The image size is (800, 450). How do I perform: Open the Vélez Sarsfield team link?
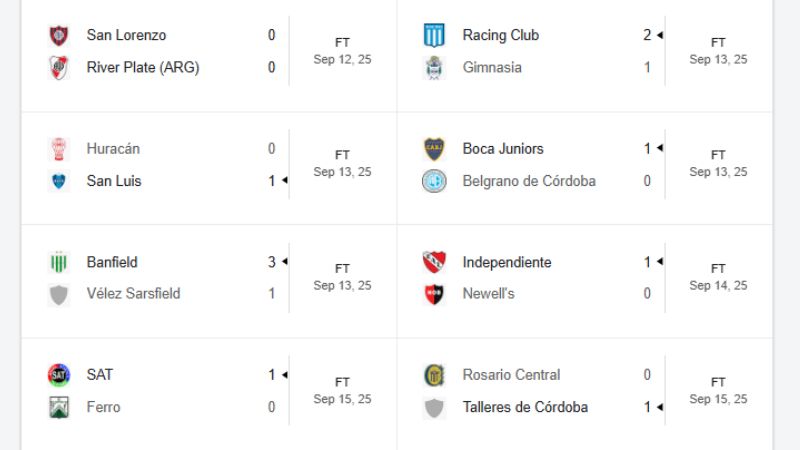(133, 294)
